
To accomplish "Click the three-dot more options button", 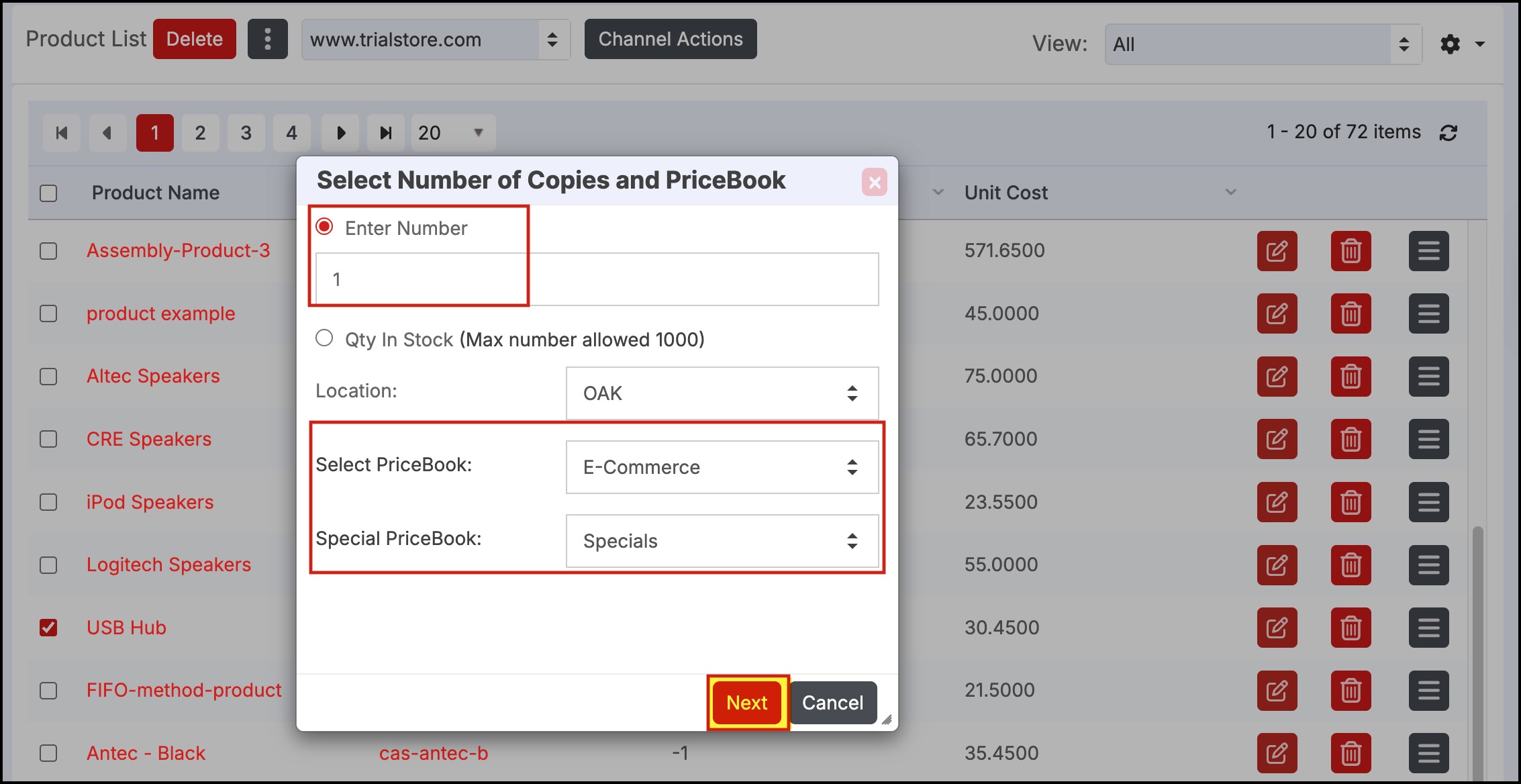I will point(267,39).
